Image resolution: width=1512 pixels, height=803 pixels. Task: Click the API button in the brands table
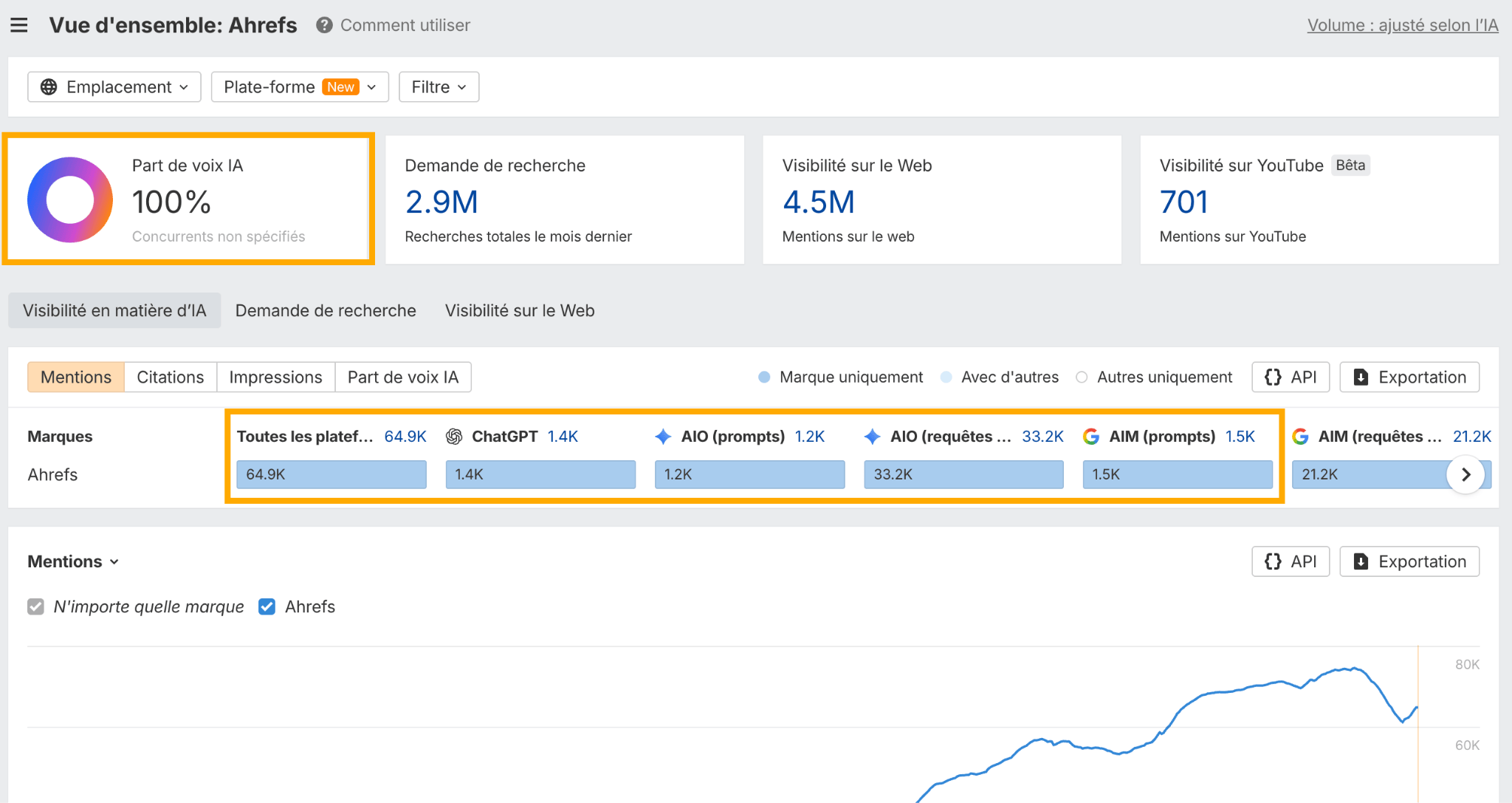click(1291, 377)
